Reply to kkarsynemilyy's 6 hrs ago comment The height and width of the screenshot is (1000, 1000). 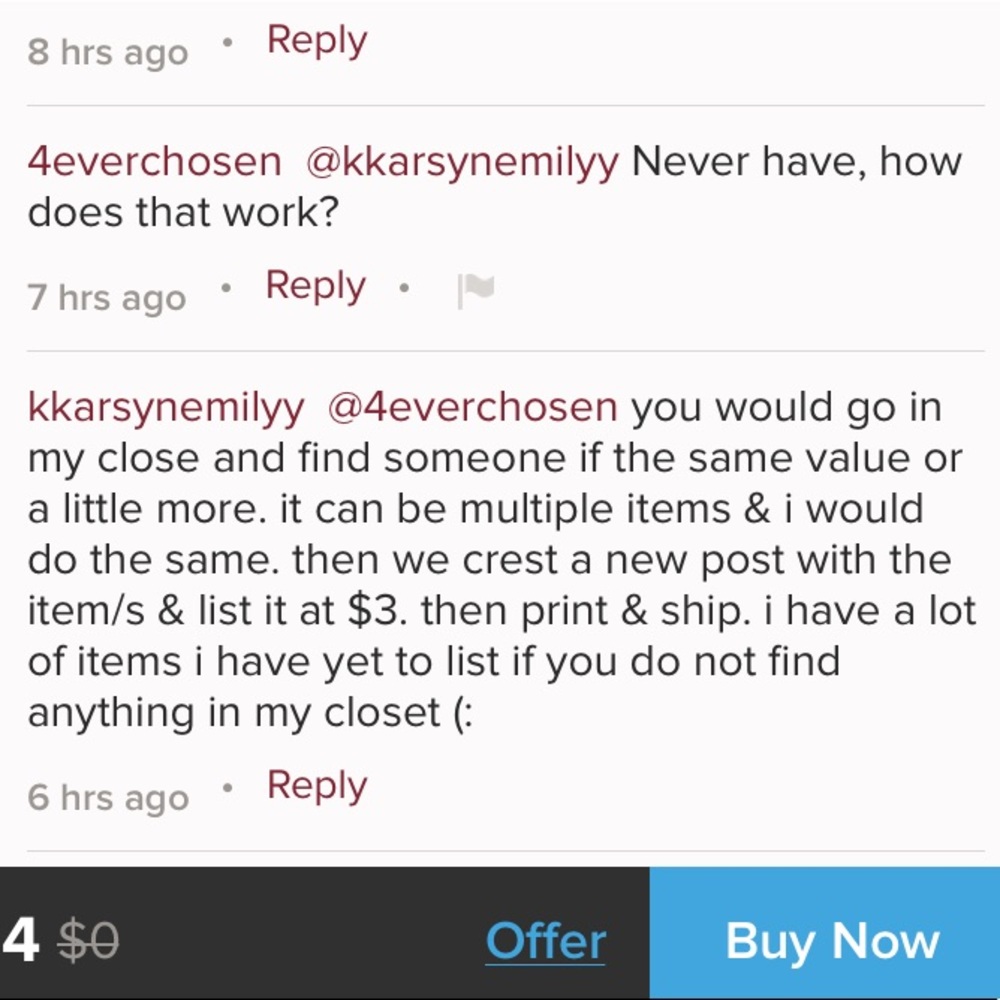[x=317, y=787]
